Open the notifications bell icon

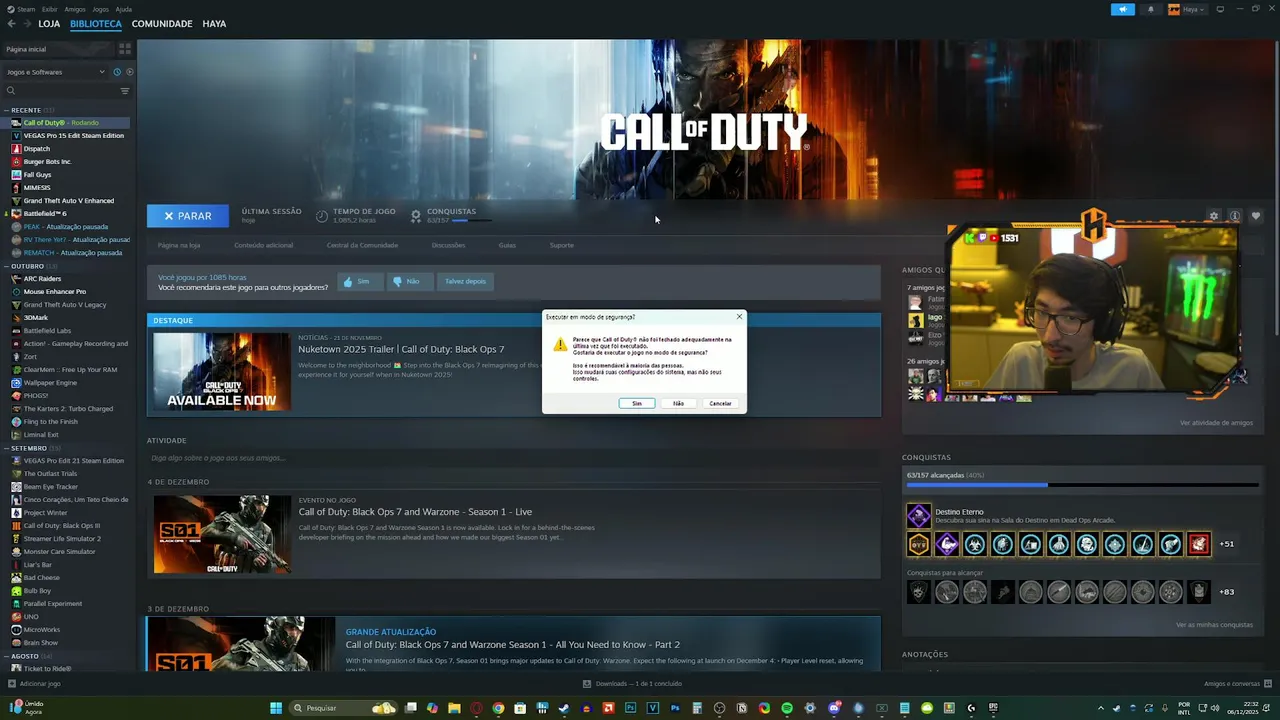pos(1150,9)
